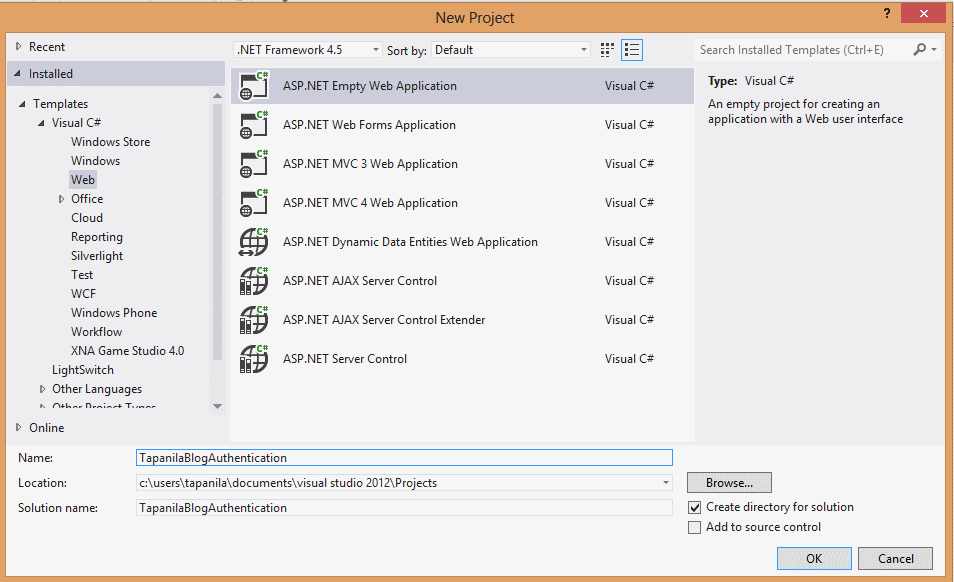The height and width of the screenshot is (582, 954).
Task: Expand the Other Languages node arrow
Action: (42, 389)
